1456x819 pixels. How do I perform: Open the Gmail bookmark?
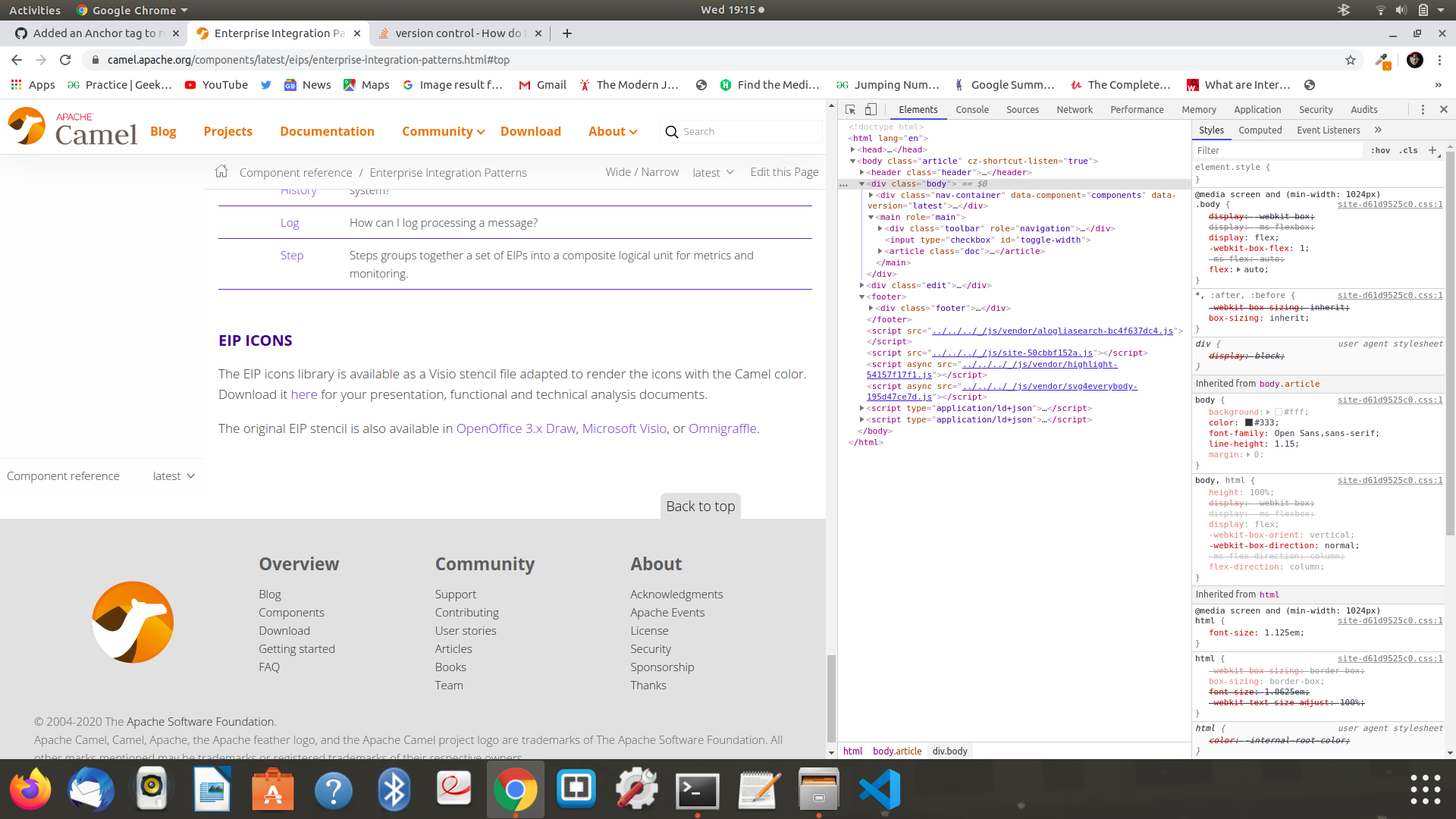542,85
